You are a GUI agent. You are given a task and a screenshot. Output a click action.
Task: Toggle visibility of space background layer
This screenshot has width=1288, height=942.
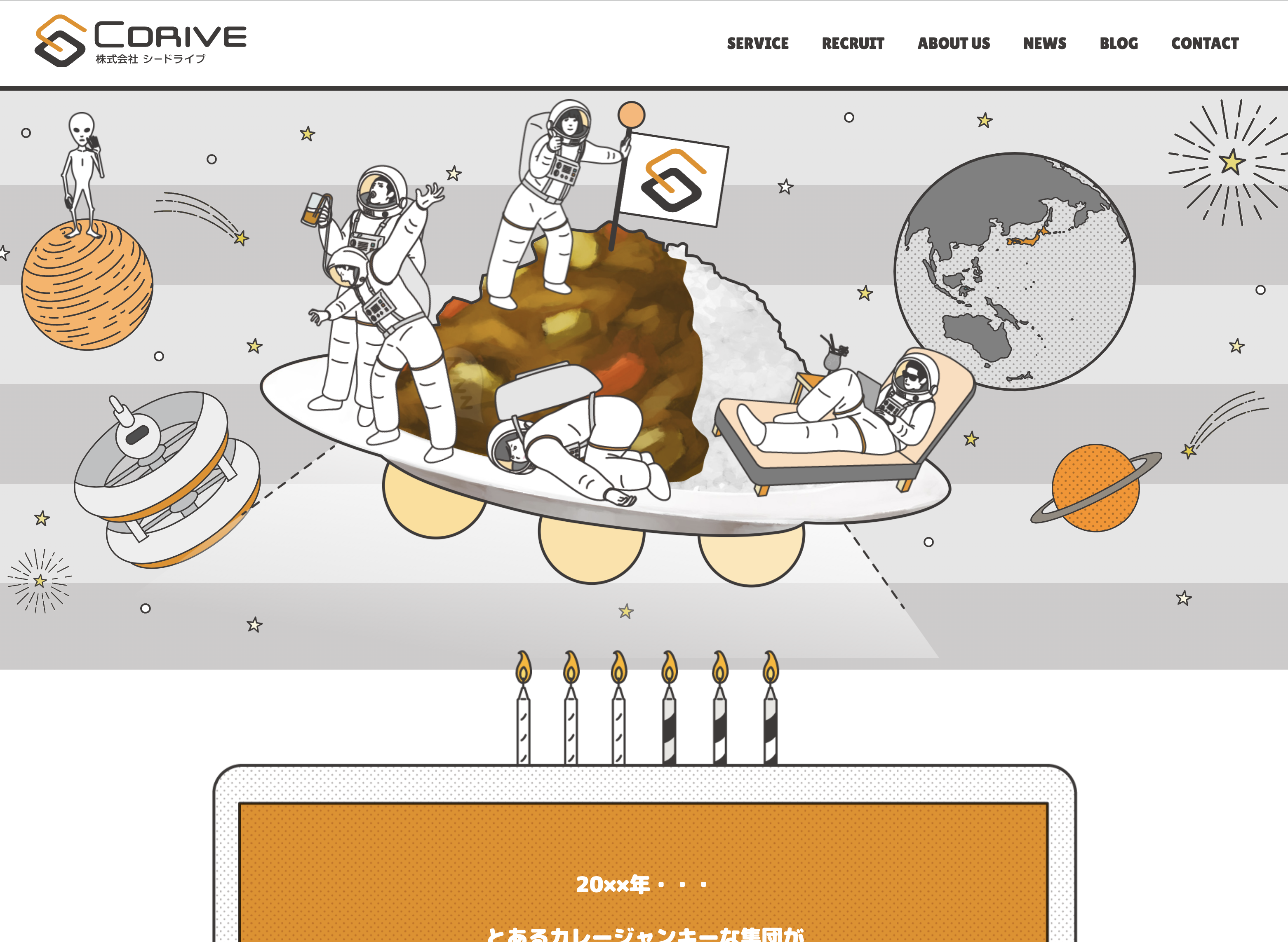644,383
